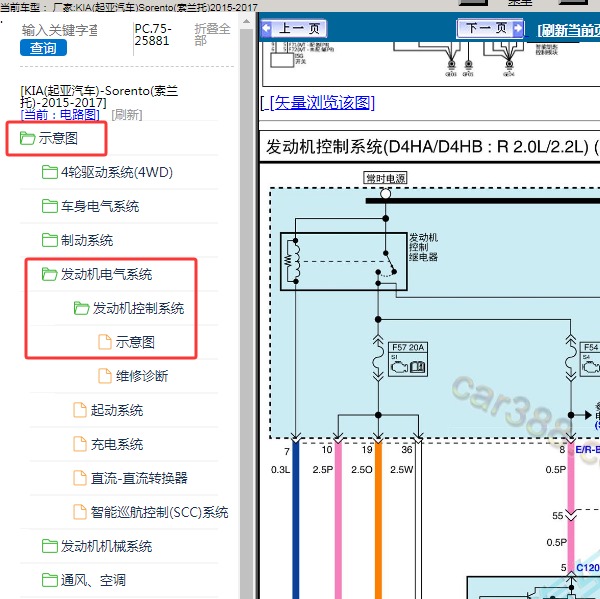Click document icon beside 起动系统
Viewport: 600px width, 599px height.
[80, 410]
